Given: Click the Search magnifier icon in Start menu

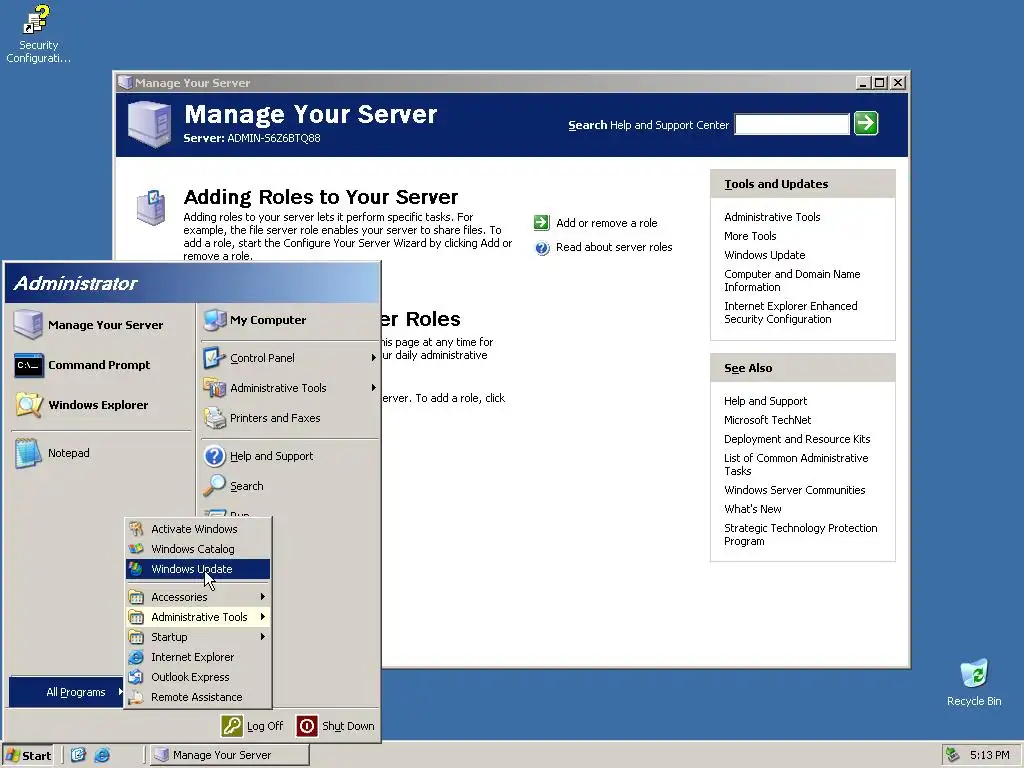Looking at the screenshot, I should [214, 486].
